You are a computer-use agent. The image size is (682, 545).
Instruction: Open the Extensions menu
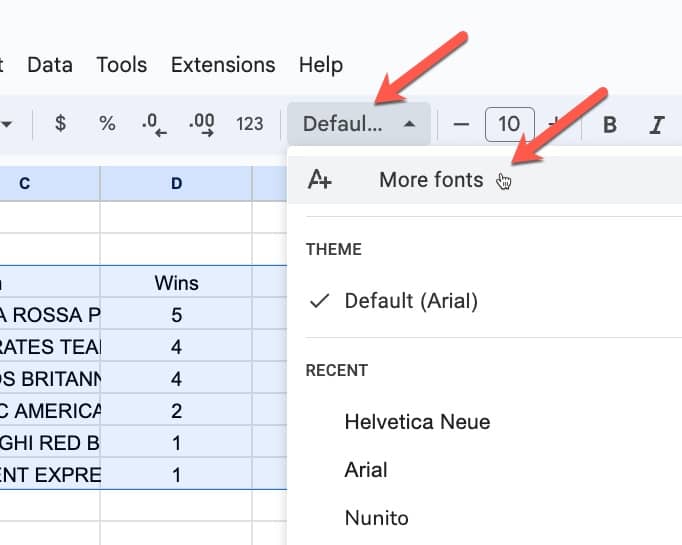click(223, 65)
